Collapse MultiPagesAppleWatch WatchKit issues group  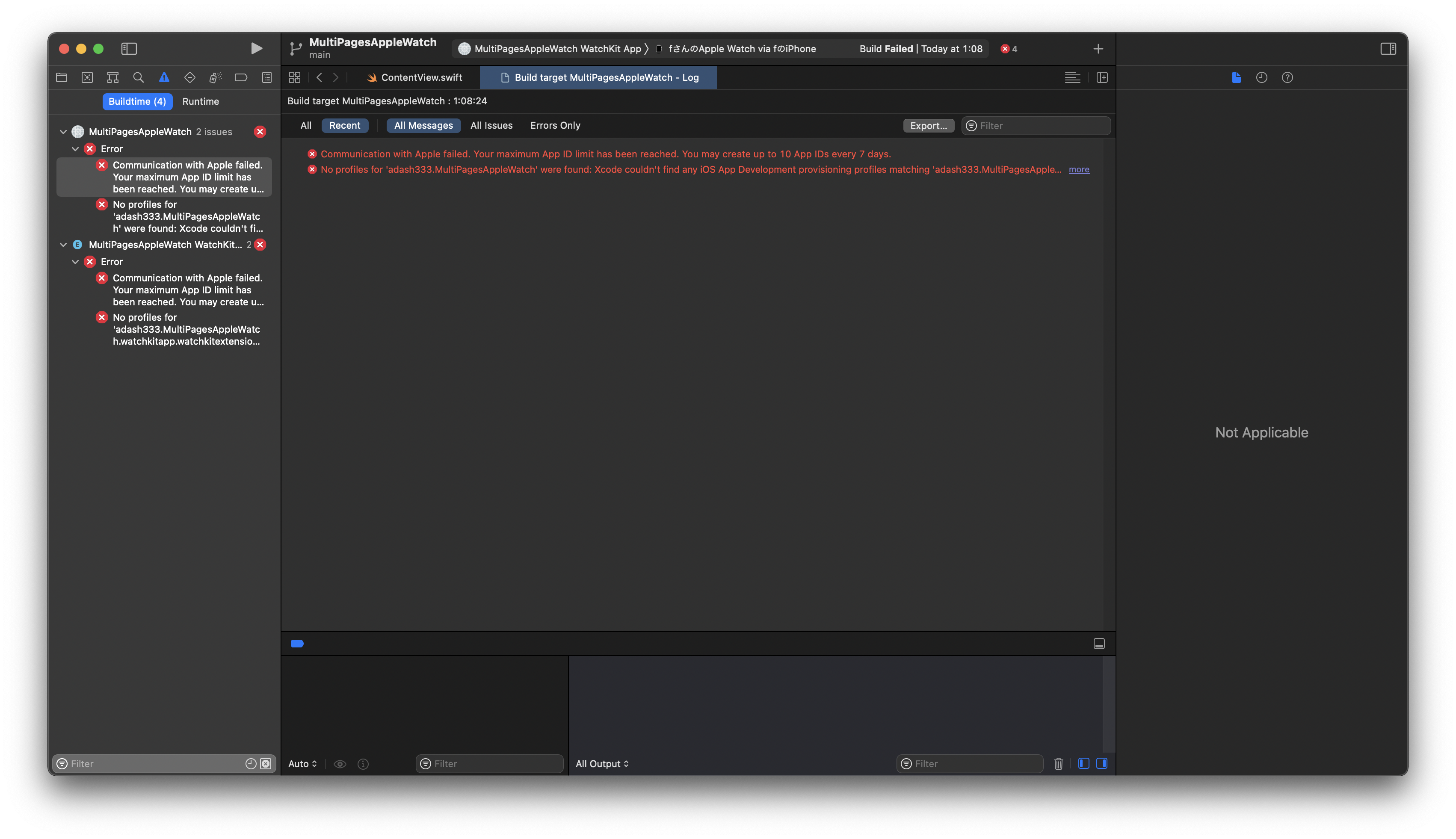pos(63,245)
